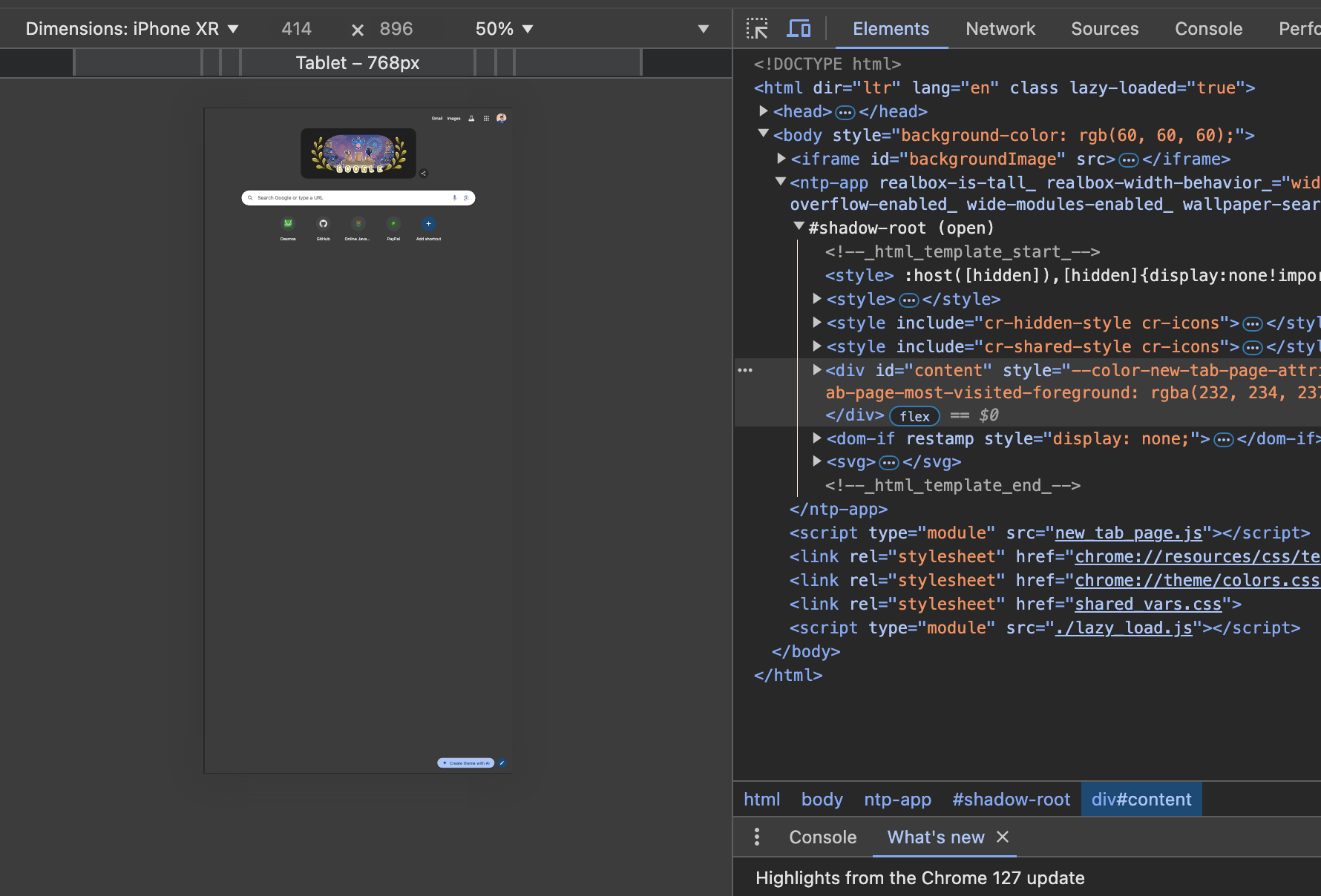Toggle the device toolbar icon
The height and width of the screenshot is (896, 1321).
pyautogui.click(x=799, y=29)
